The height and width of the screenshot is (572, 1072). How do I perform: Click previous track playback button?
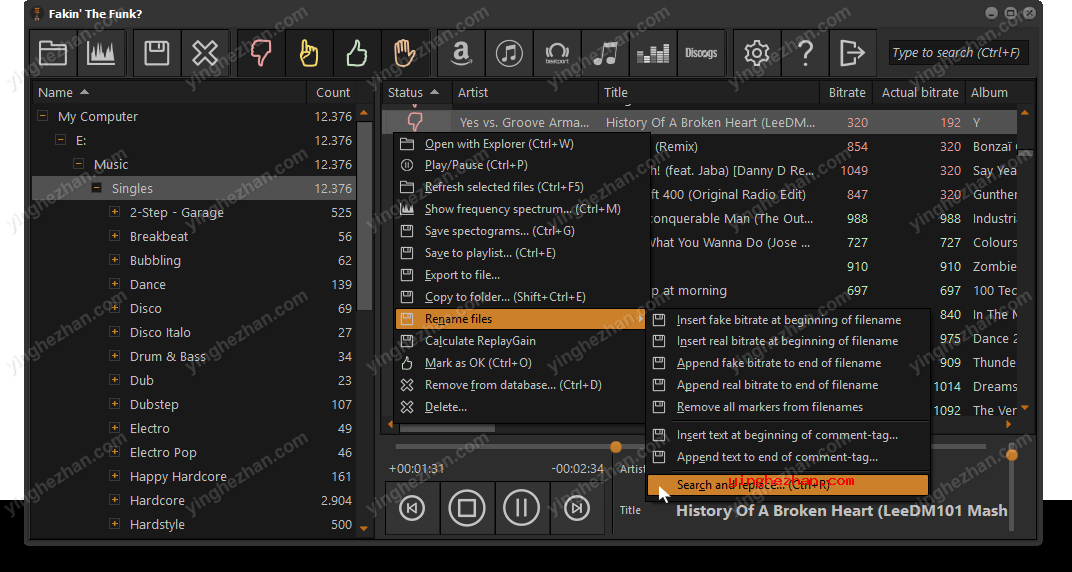pos(412,508)
